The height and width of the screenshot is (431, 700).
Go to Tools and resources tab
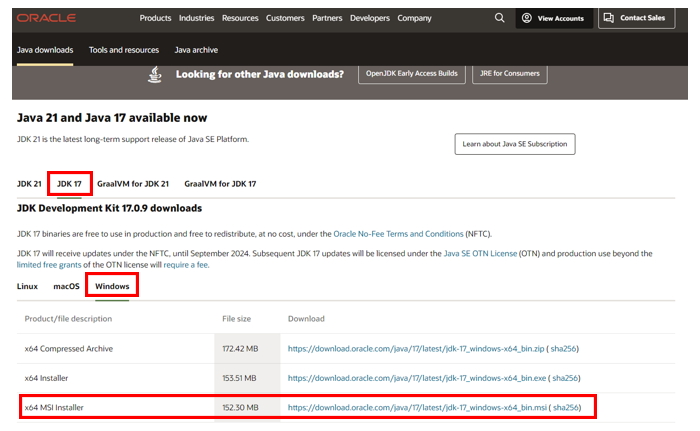[124, 50]
